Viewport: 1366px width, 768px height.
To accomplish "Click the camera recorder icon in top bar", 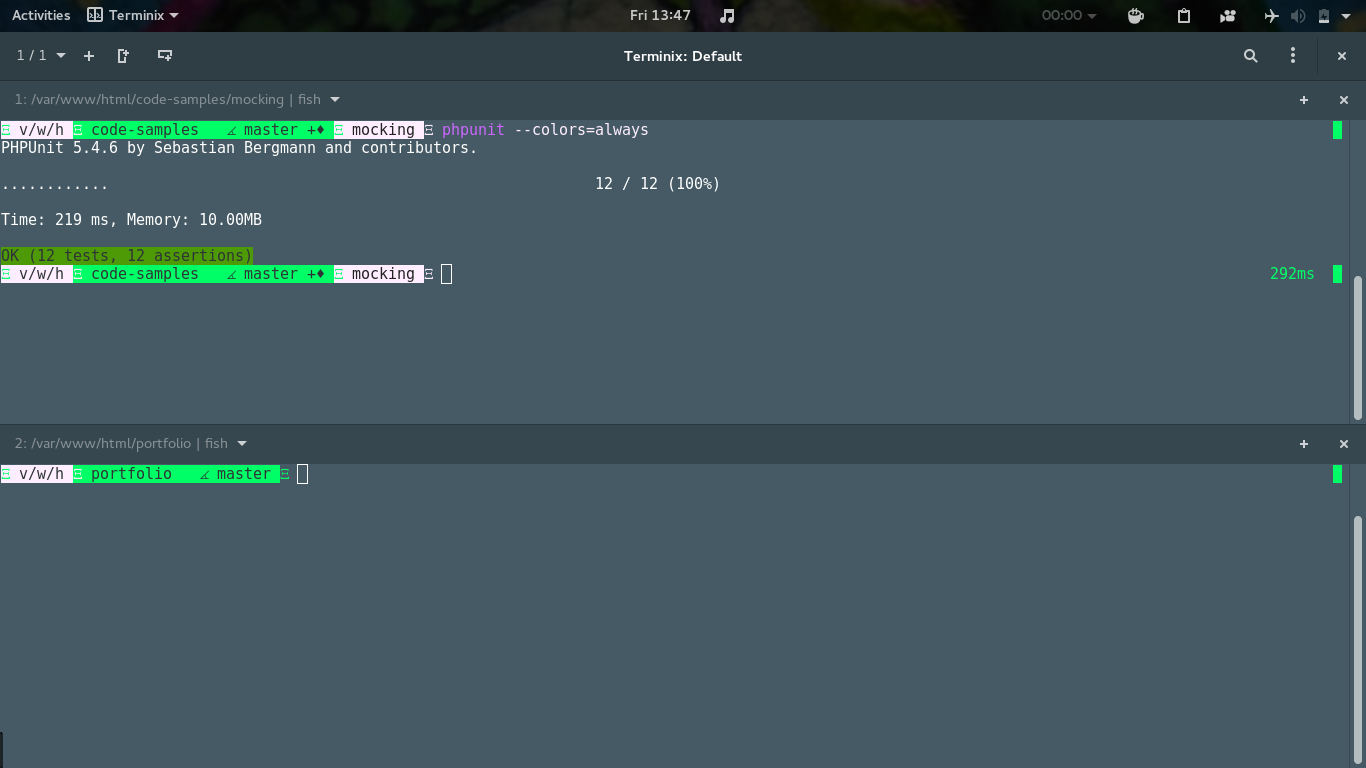I will [1227, 15].
